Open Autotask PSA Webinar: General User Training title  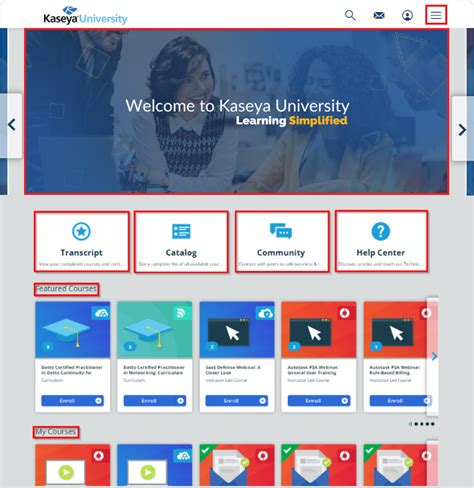click(313, 370)
